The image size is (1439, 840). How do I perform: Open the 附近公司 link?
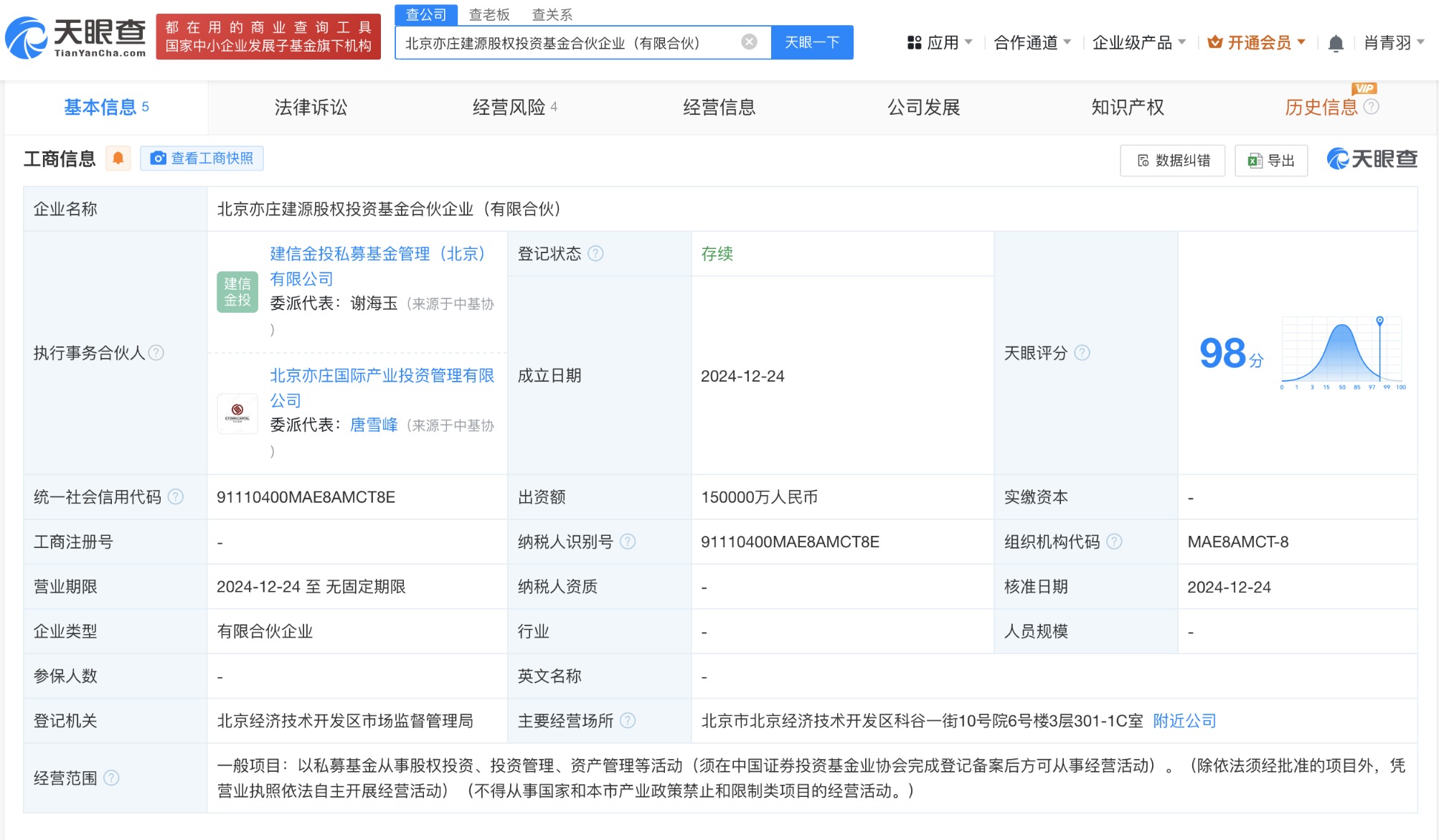click(x=1184, y=721)
